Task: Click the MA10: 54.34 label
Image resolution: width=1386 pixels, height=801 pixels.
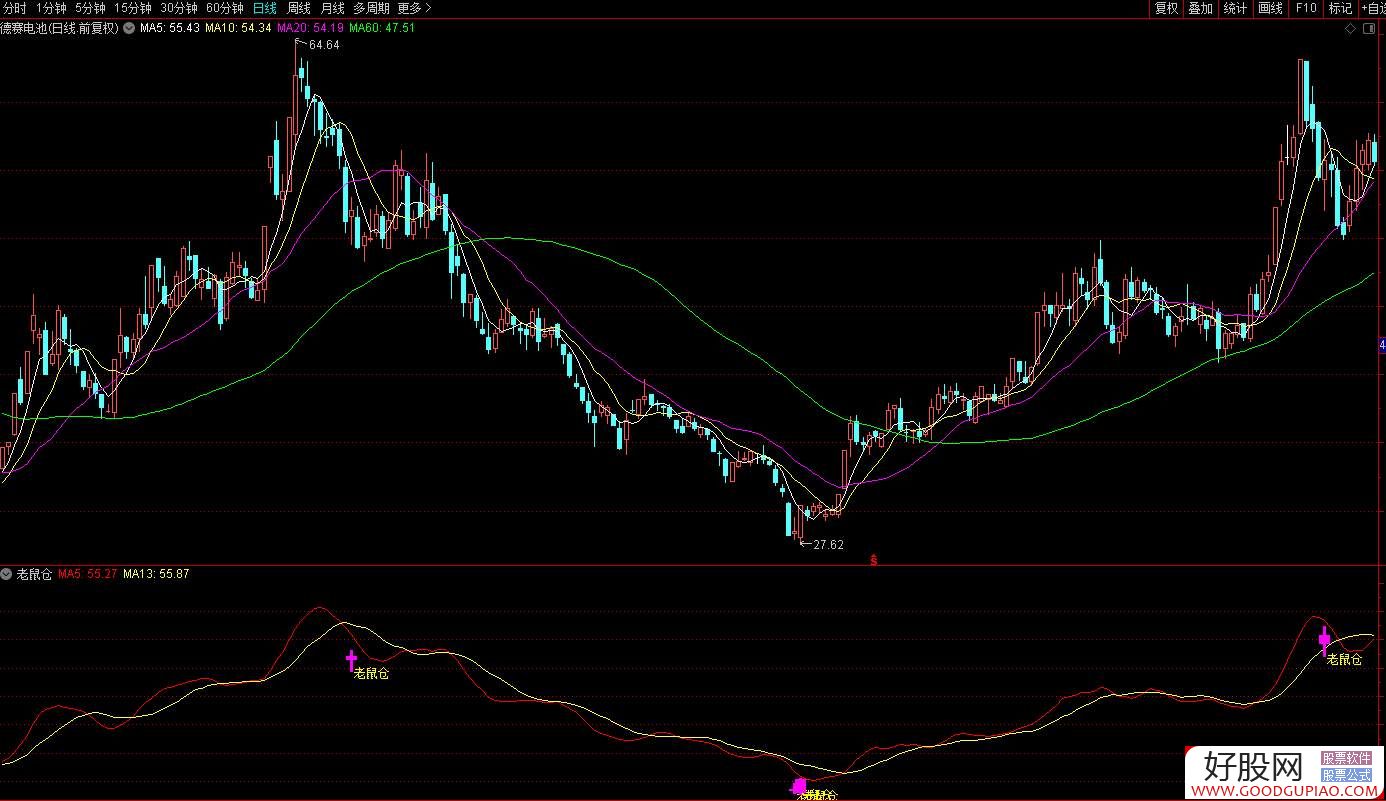Action: 238,28
